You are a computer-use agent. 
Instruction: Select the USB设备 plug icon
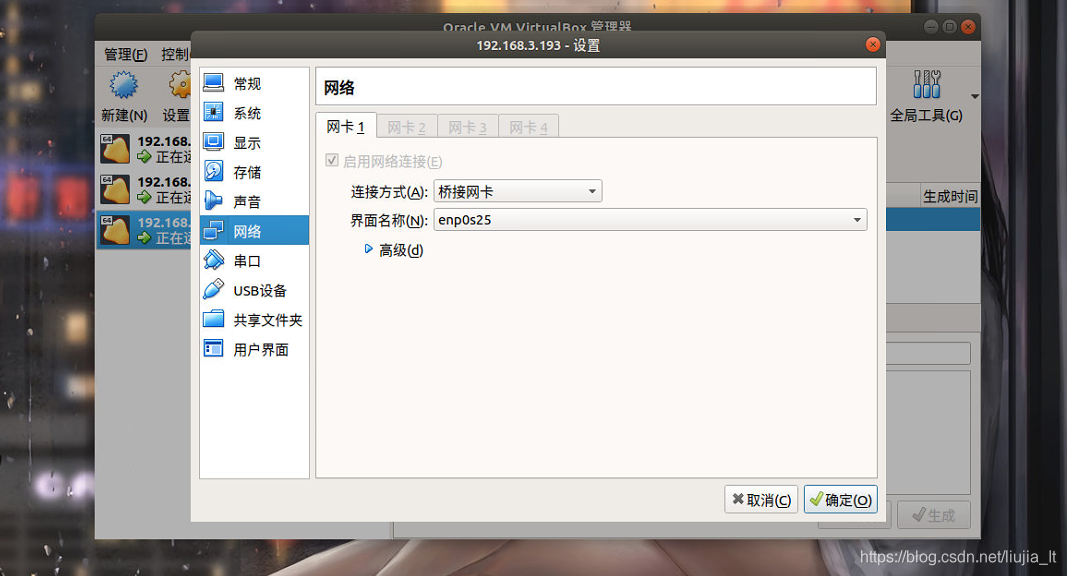(214, 289)
